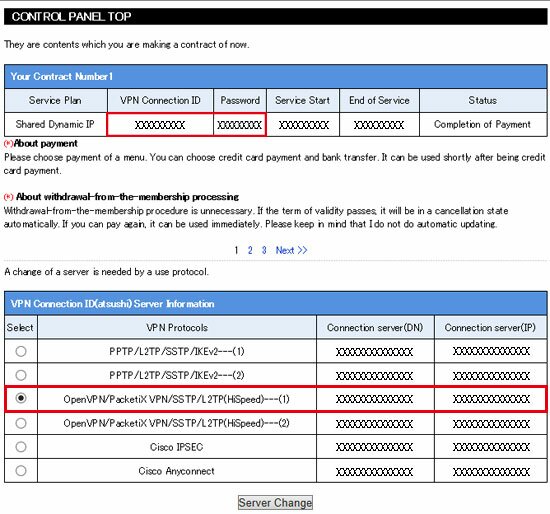Click the Shared Dynamic IP service plan cell
The width and height of the screenshot is (550, 514).
pos(55,125)
